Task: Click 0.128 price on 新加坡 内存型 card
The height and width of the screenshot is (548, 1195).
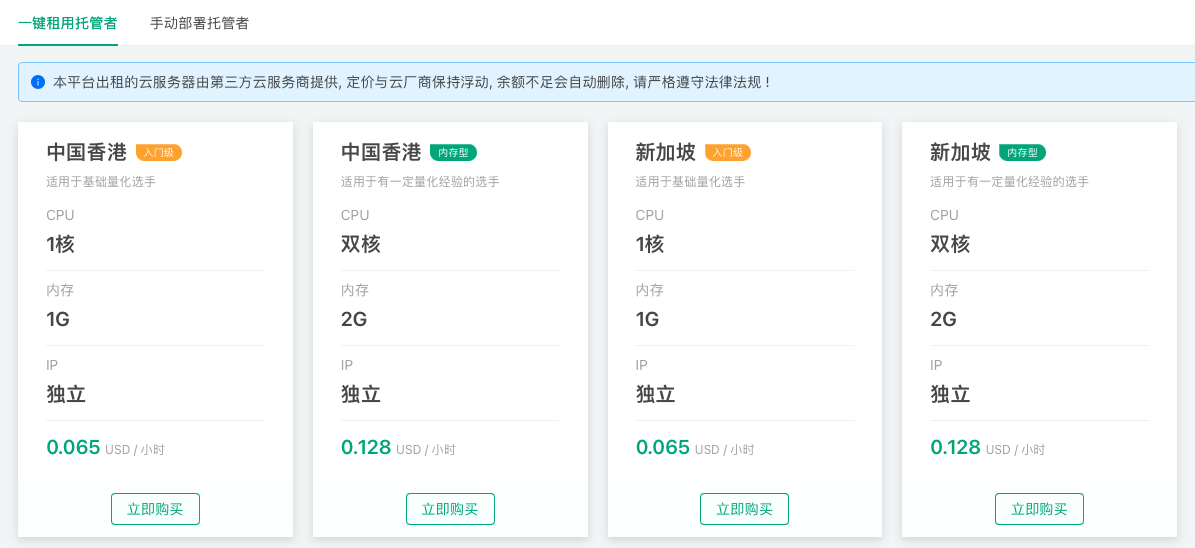Action: (956, 447)
